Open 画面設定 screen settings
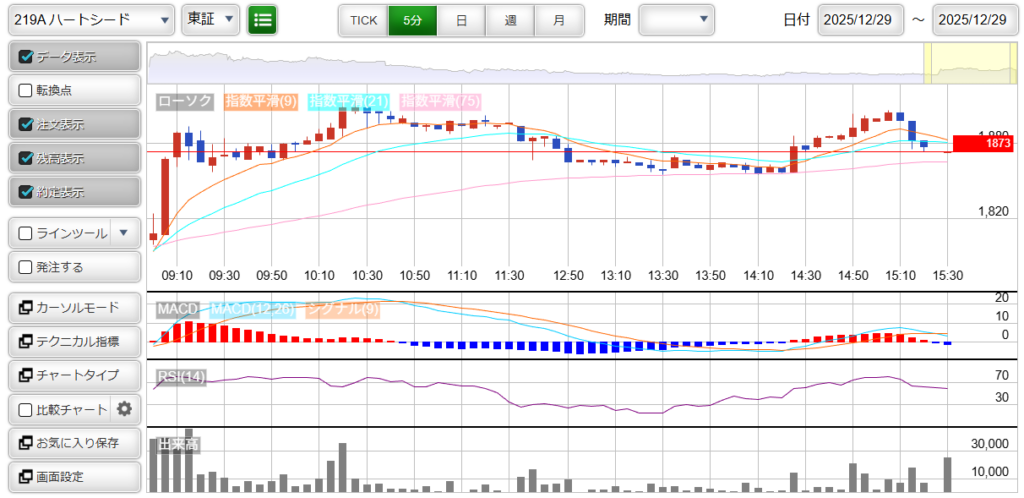This screenshot has width=1024, height=498. tap(71, 477)
